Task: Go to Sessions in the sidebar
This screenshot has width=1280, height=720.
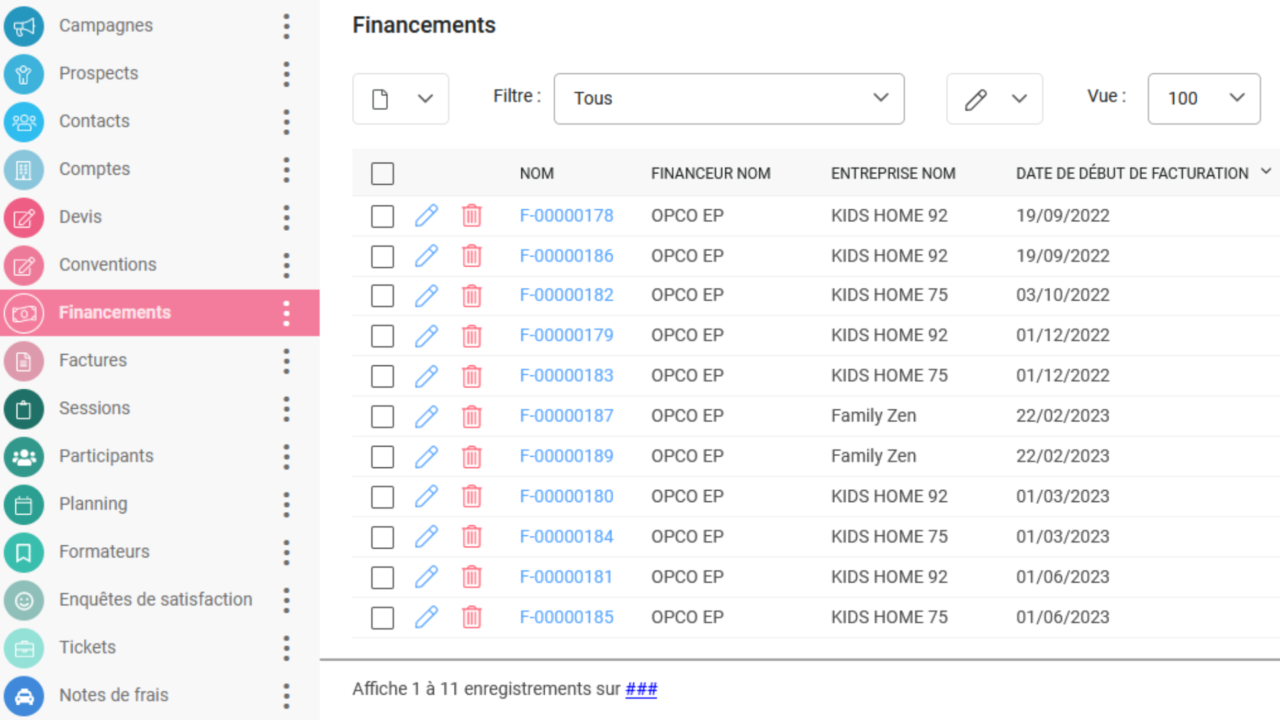Action: tap(94, 408)
